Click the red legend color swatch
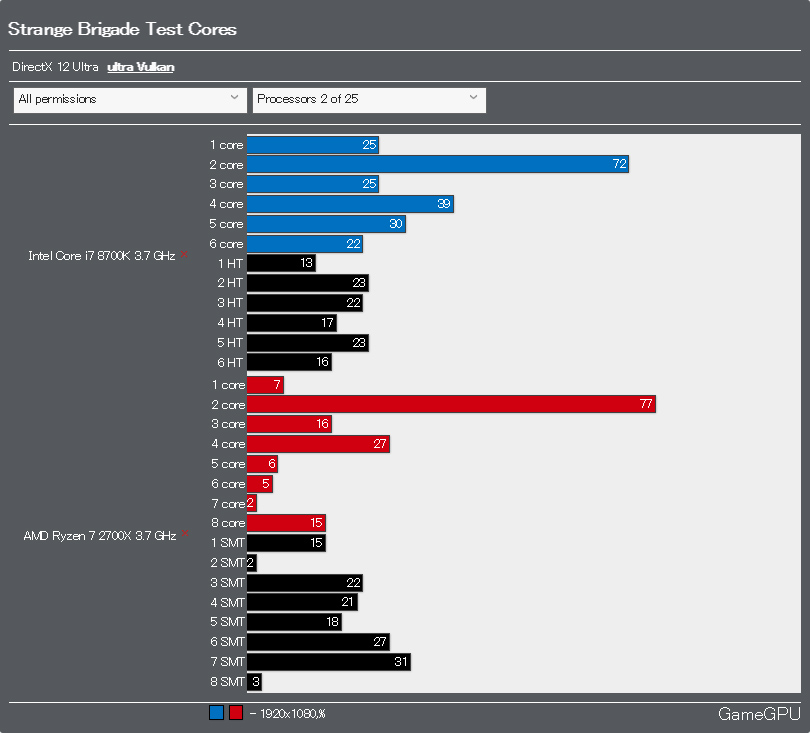810x733 pixels. (x=236, y=713)
